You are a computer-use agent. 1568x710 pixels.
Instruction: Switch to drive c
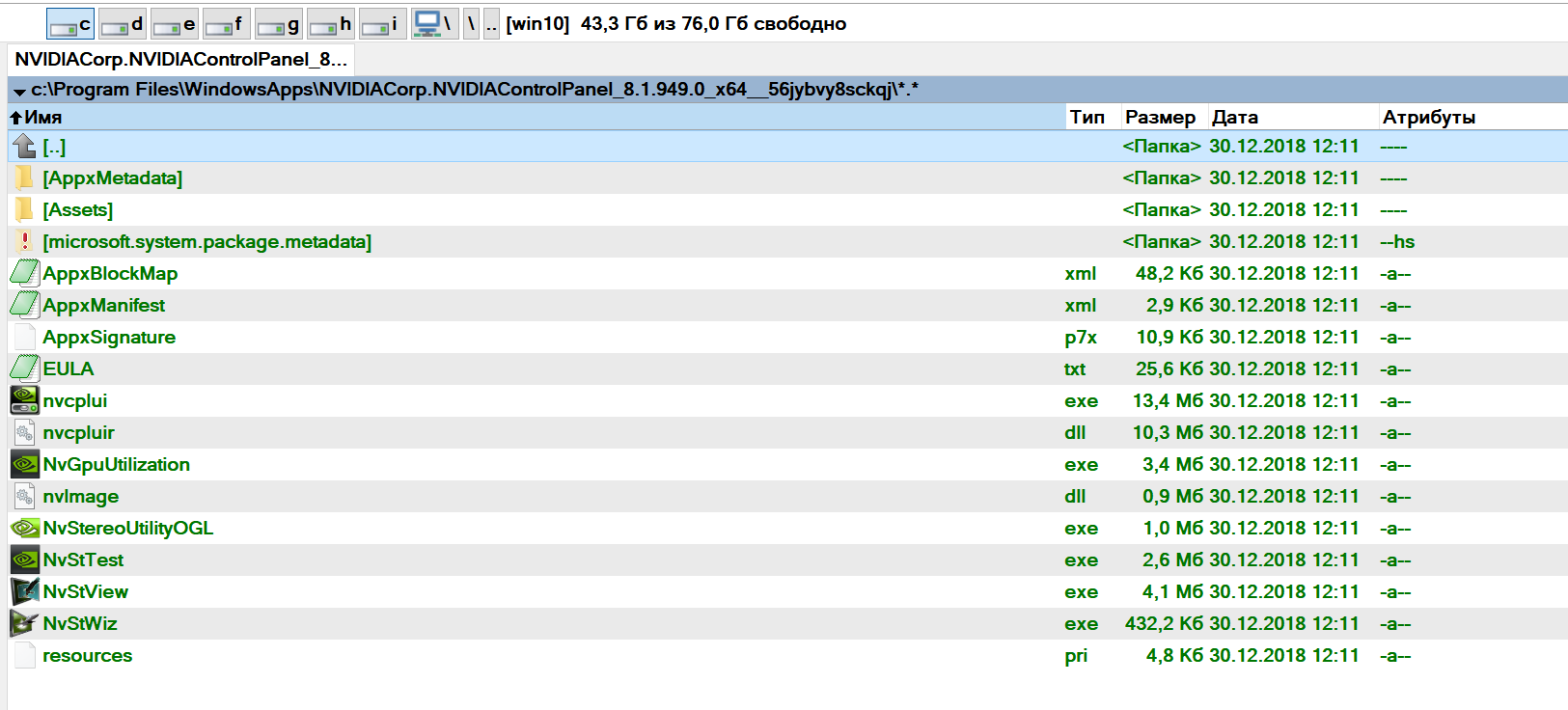click(x=70, y=24)
